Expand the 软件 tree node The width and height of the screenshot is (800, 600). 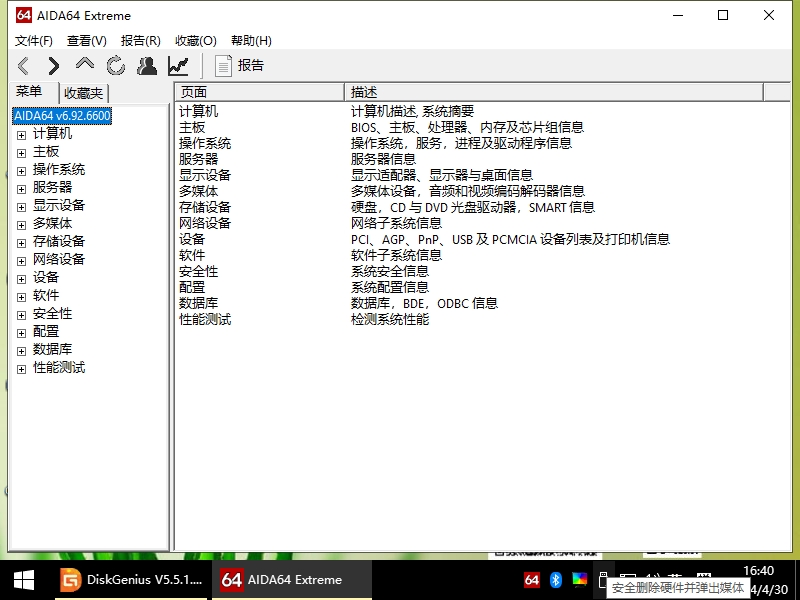click(21, 297)
